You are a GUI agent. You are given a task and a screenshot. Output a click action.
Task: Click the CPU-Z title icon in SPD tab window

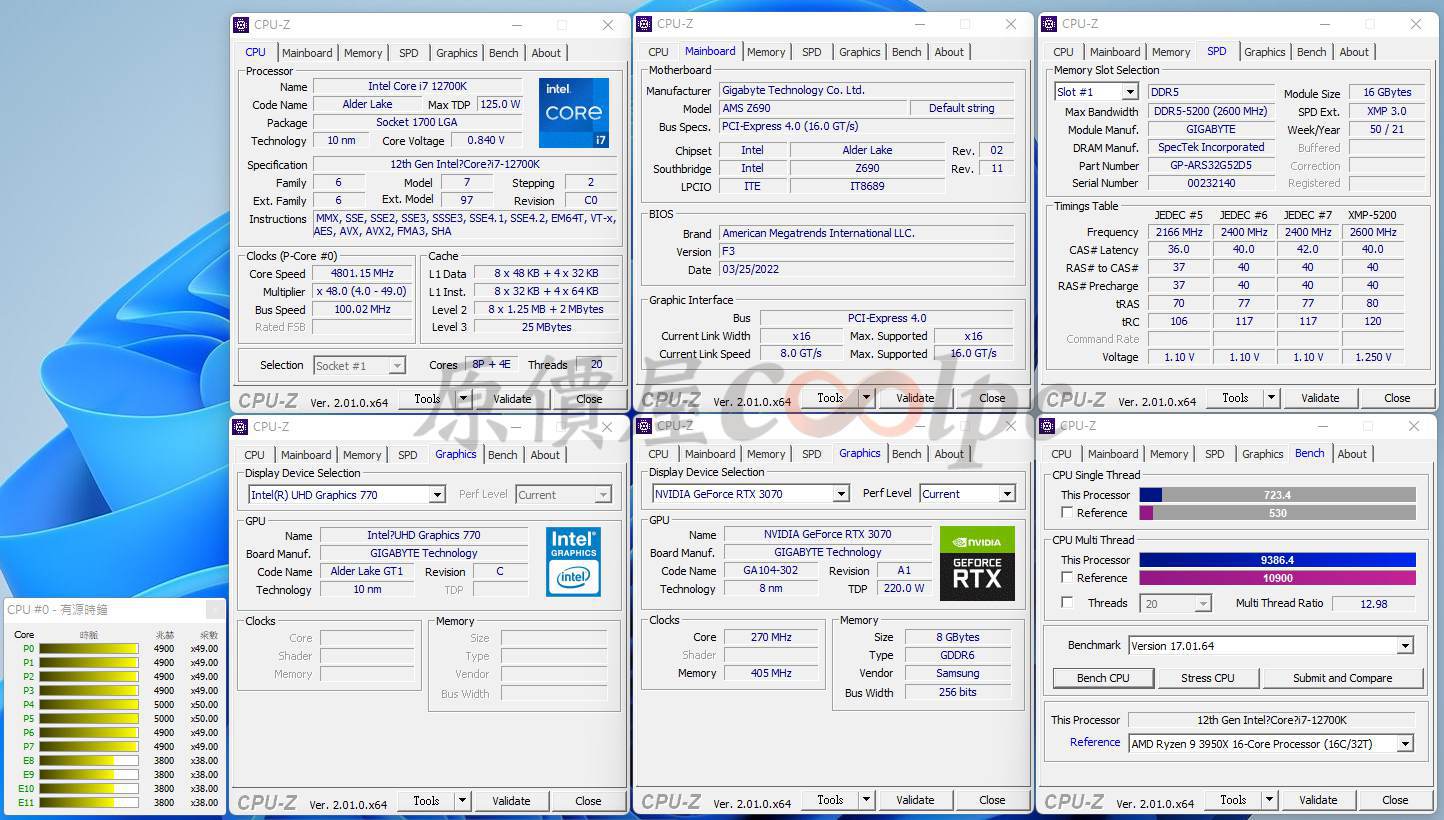click(1049, 24)
